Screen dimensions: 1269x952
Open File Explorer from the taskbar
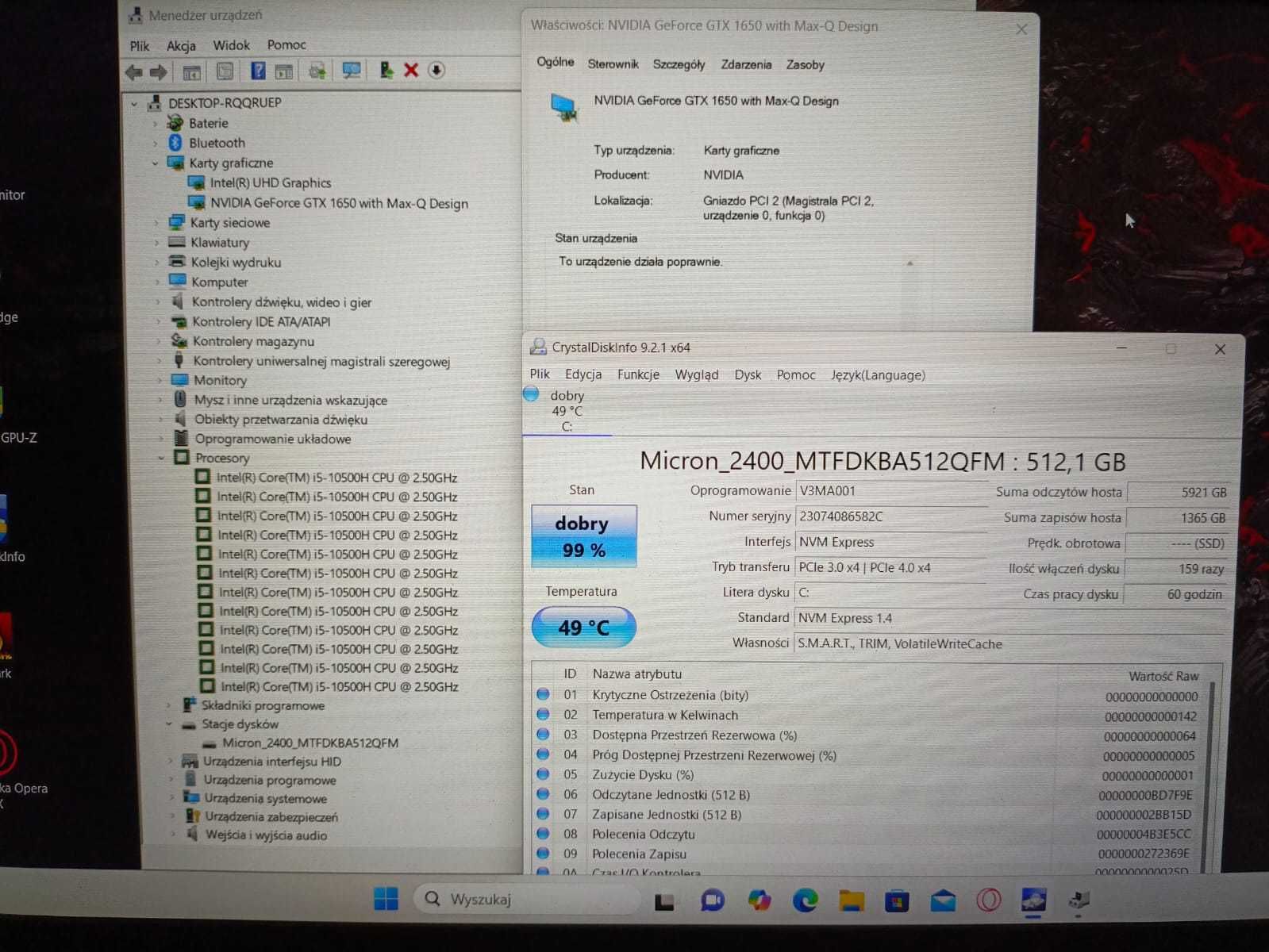(851, 900)
